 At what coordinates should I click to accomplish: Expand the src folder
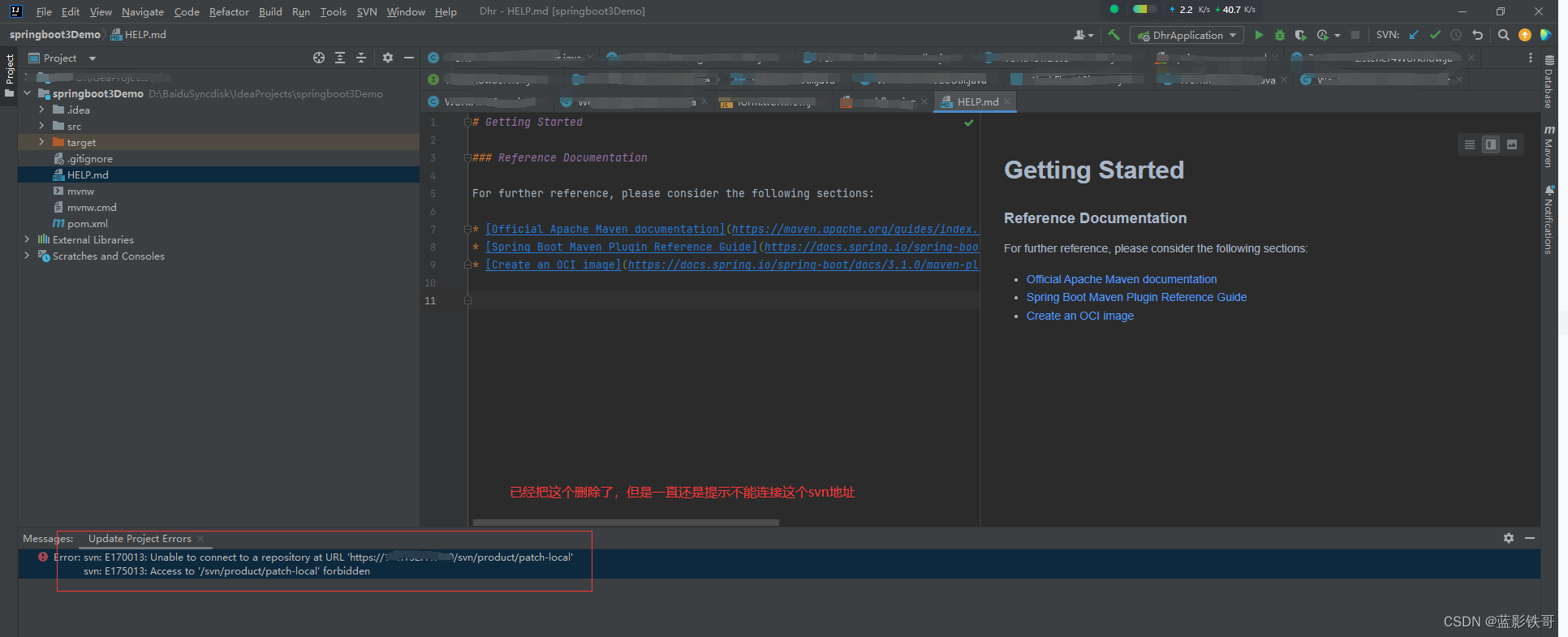41,126
